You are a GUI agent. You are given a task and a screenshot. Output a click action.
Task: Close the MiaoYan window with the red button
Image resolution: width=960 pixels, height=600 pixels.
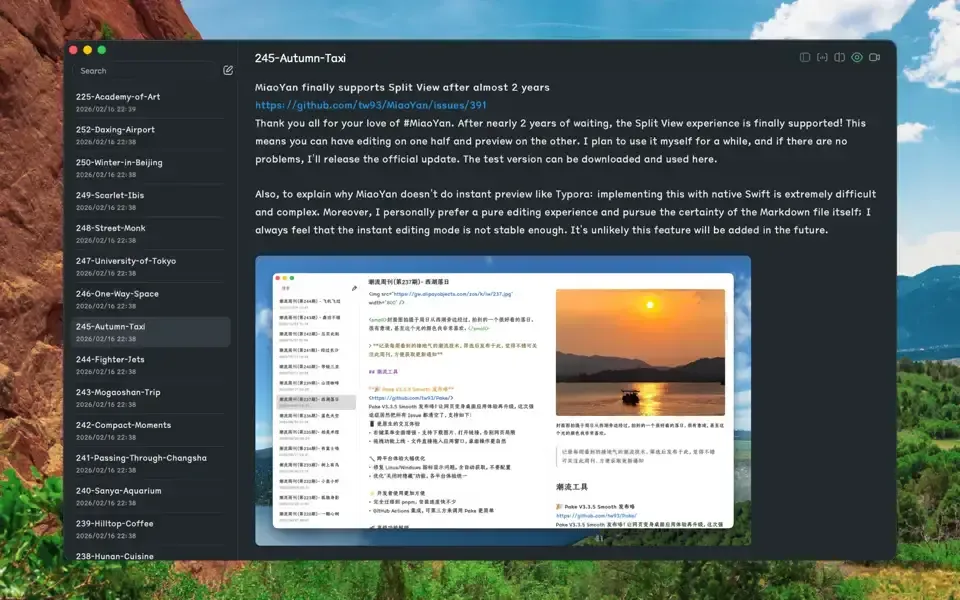pos(73,50)
